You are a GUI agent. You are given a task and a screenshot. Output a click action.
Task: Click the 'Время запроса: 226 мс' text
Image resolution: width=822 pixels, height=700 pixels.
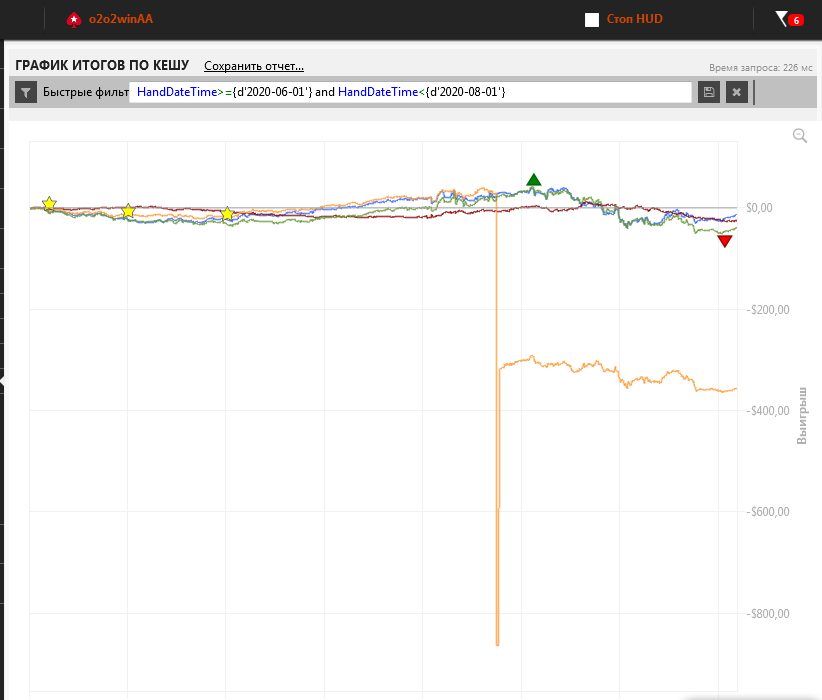pos(761,68)
